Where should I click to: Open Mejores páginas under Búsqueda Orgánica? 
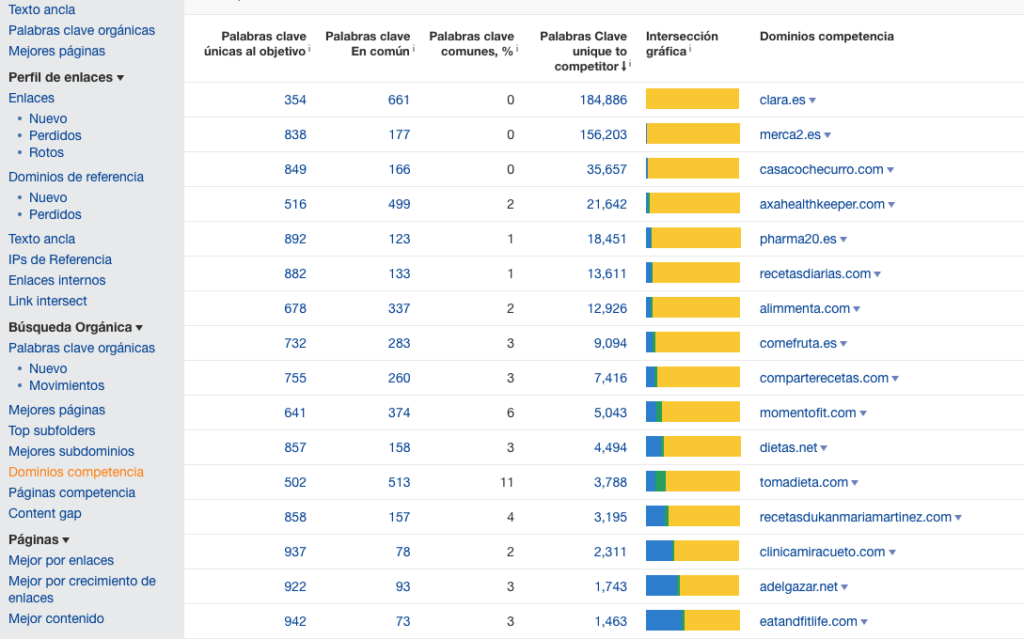(x=57, y=410)
